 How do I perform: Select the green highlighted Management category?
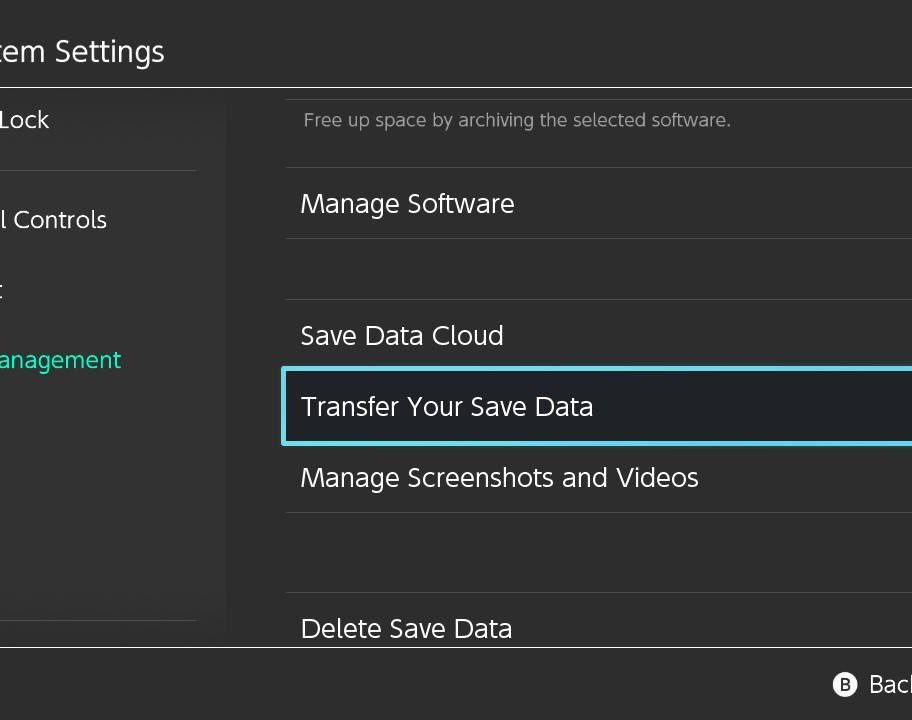point(60,360)
